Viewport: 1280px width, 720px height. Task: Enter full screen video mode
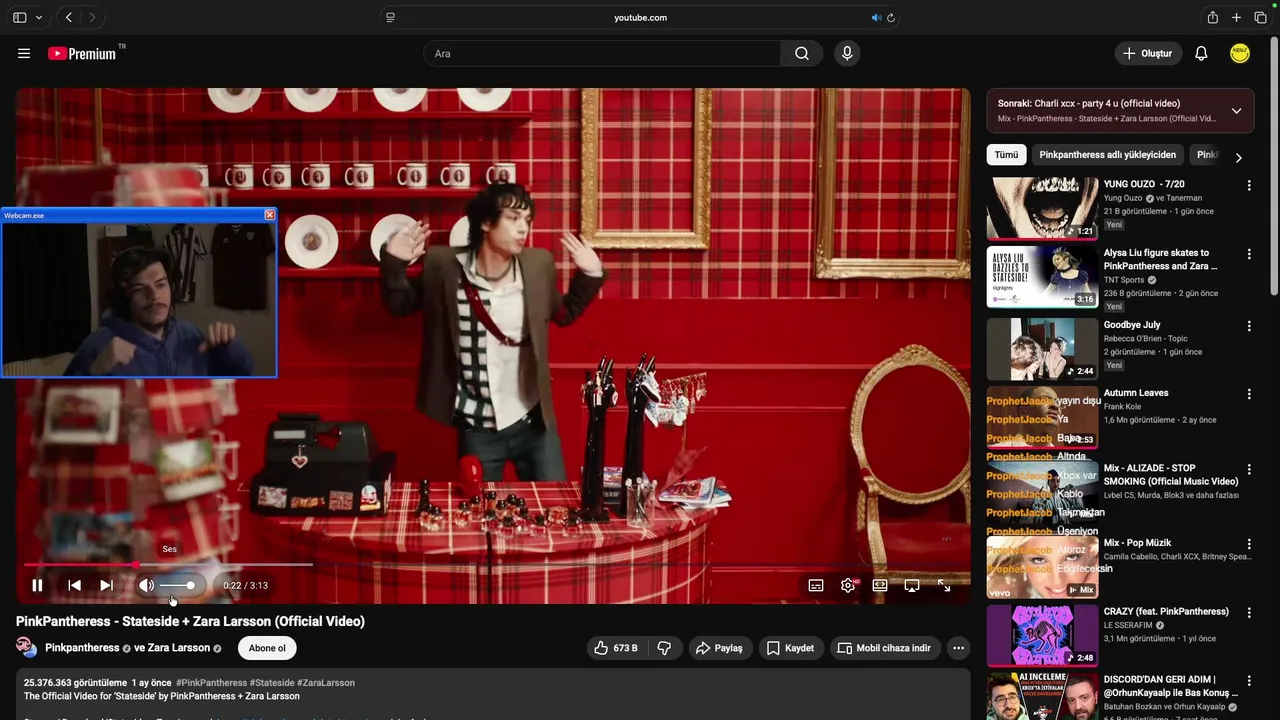(944, 585)
